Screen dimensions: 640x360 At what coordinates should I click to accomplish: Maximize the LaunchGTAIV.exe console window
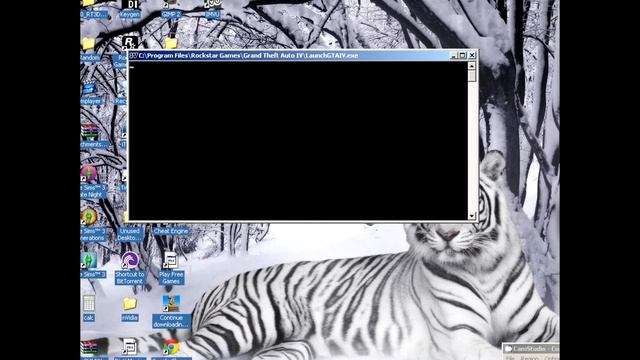click(462, 56)
